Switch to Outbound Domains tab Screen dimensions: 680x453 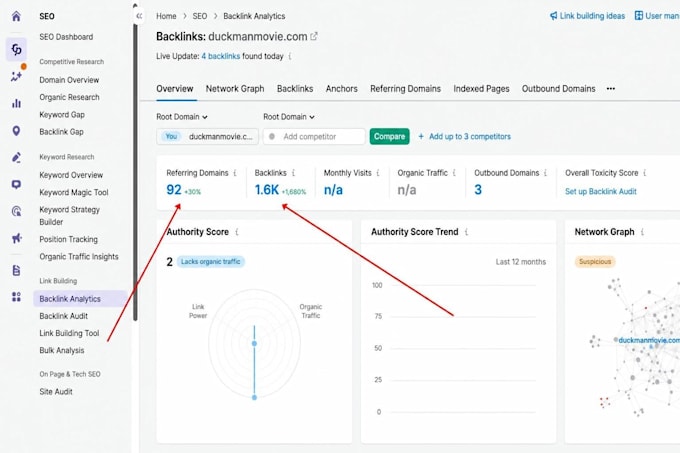point(559,88)
